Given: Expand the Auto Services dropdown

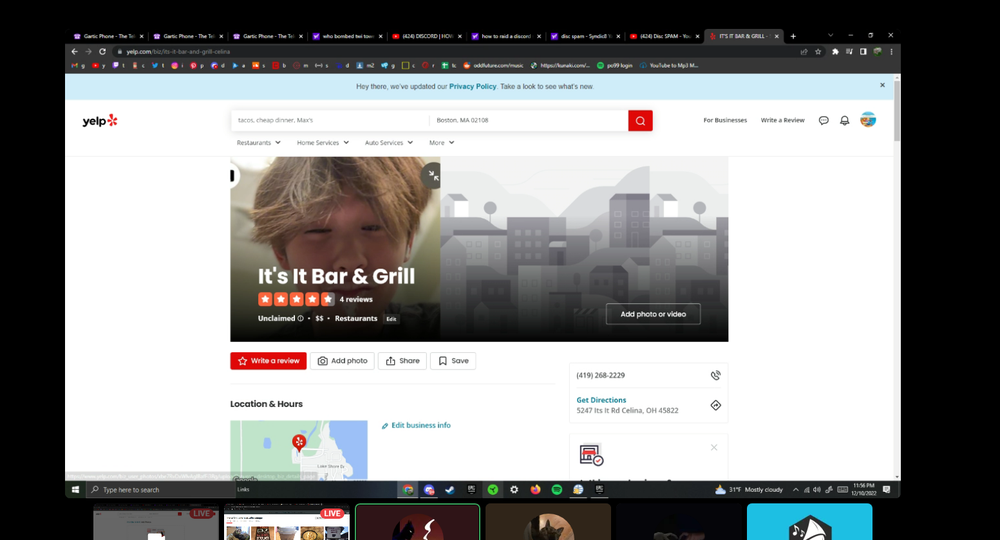Looking at the screenshot, I should point(388,143).
